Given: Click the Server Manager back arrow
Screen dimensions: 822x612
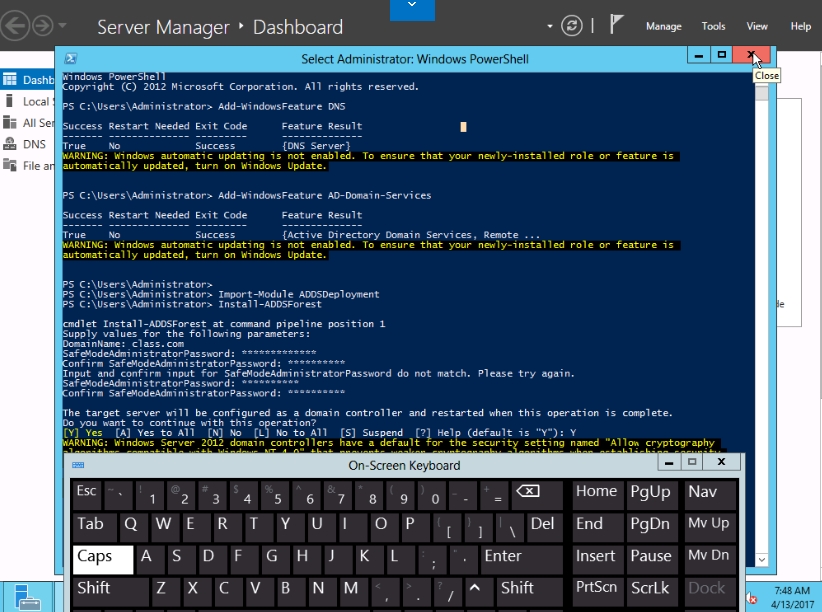Looking at the screenshot, I should point(17,25).
